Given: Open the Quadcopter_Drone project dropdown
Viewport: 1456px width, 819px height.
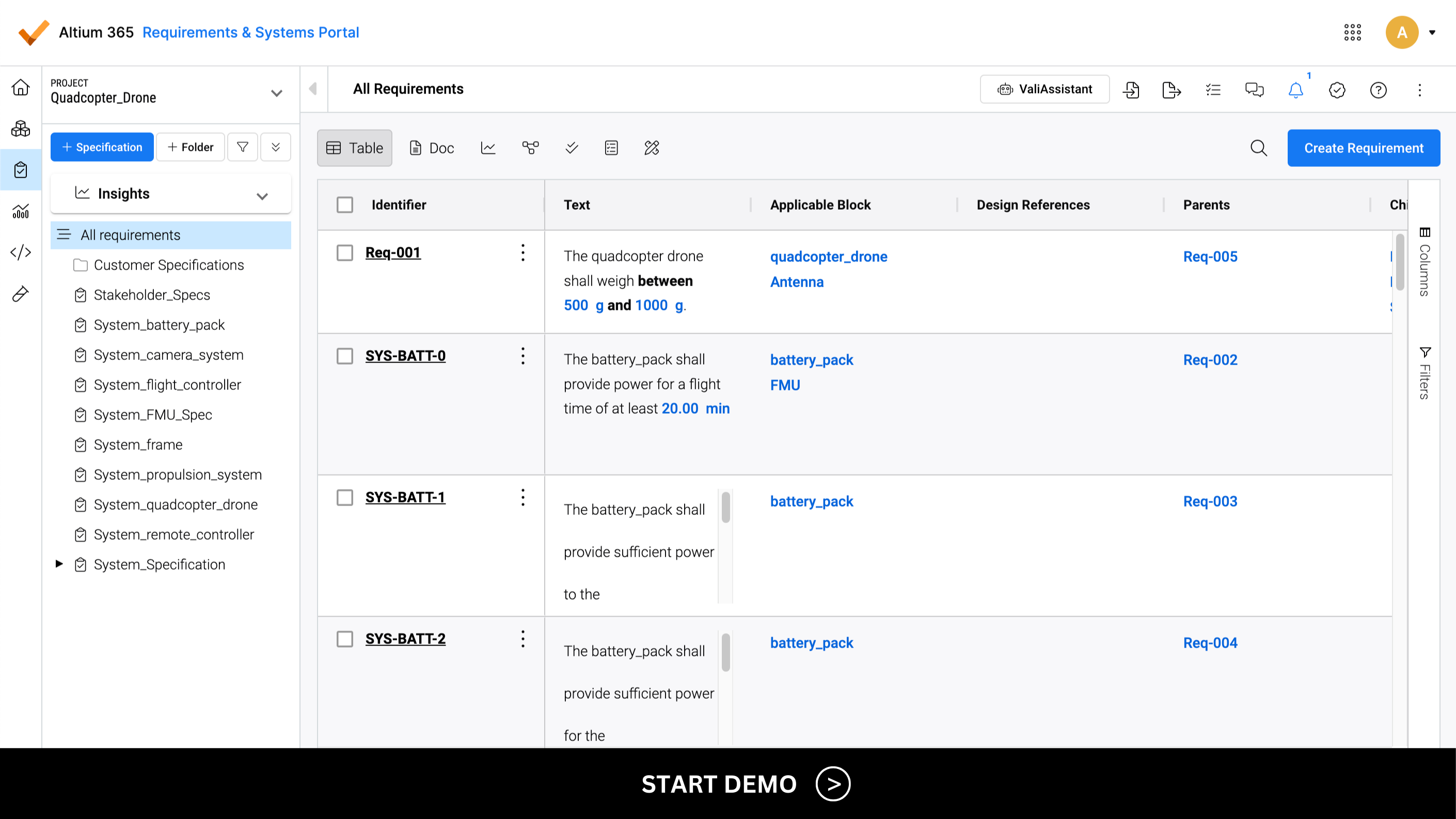Looking at the screenshot, I should coord(276,93).
